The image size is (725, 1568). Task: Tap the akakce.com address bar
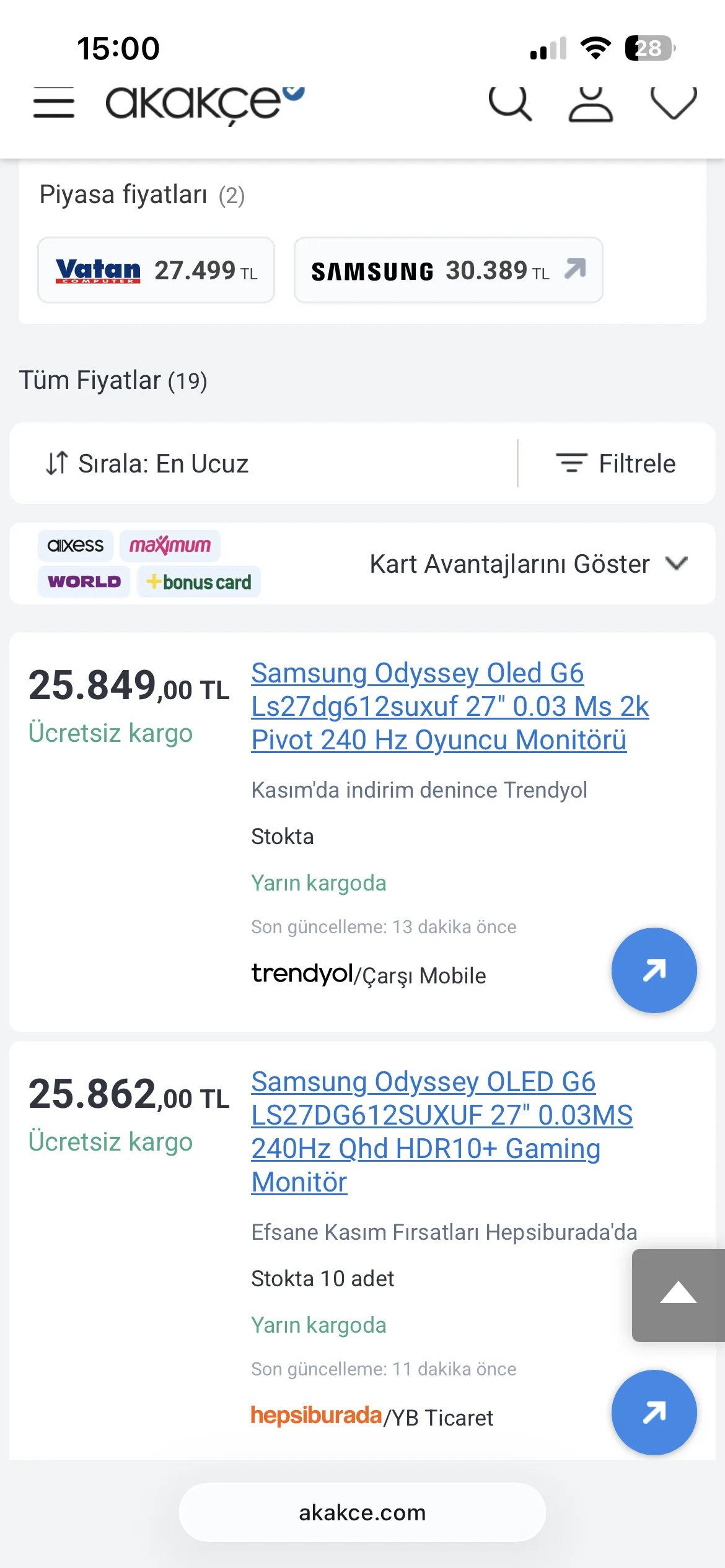(362, 1512)
